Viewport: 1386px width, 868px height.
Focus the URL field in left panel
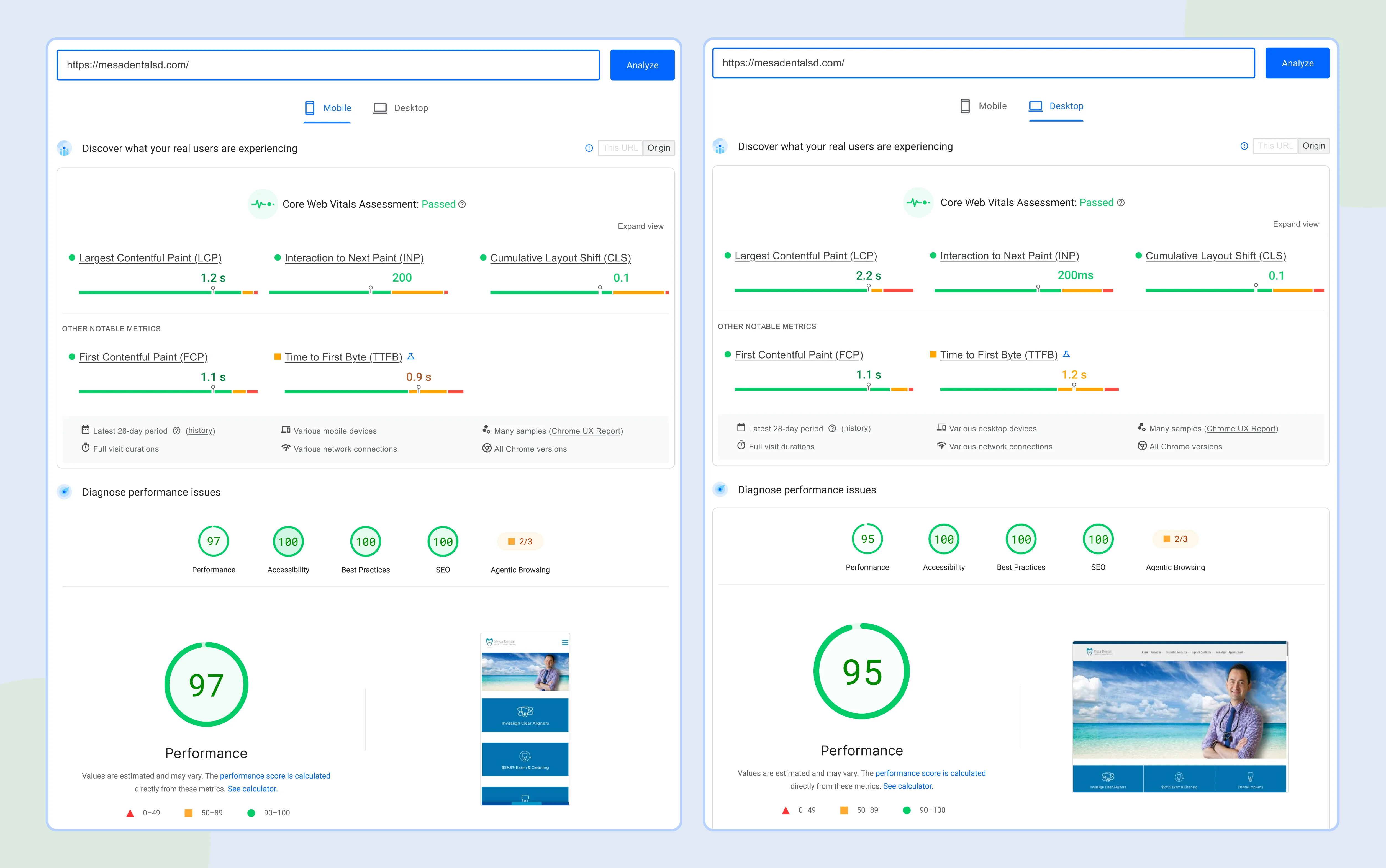[328, 65]
